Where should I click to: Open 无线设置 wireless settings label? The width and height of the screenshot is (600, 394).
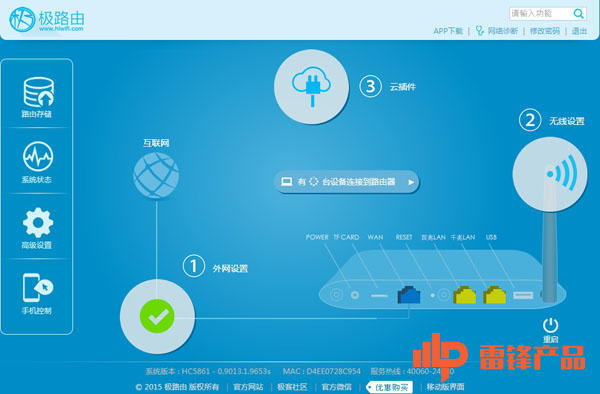click(567, 121)
